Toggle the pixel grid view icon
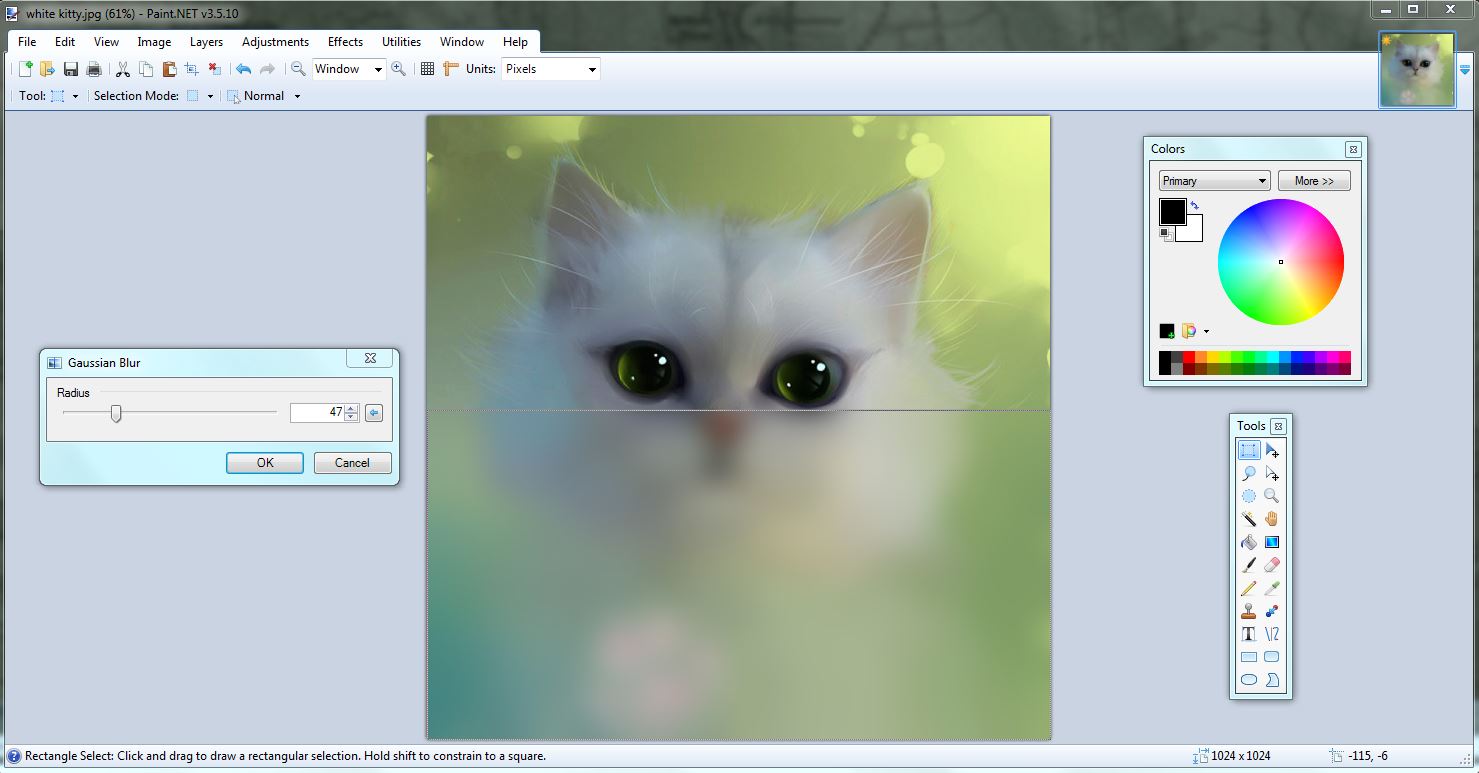Image resolution: width=1479 pixels, height=773 pixels. [427, 69]
